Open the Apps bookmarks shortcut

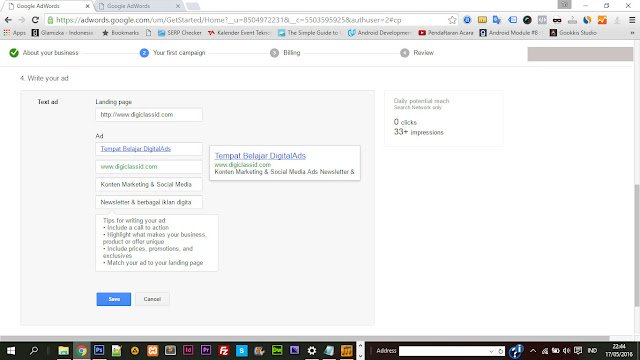tap(15, 33)
